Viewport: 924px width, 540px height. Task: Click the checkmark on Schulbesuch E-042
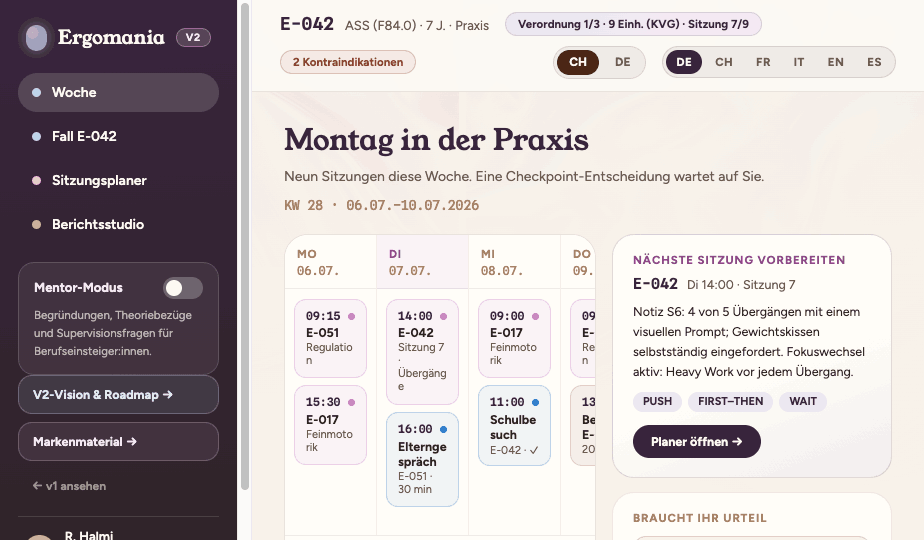pos(534,450)
